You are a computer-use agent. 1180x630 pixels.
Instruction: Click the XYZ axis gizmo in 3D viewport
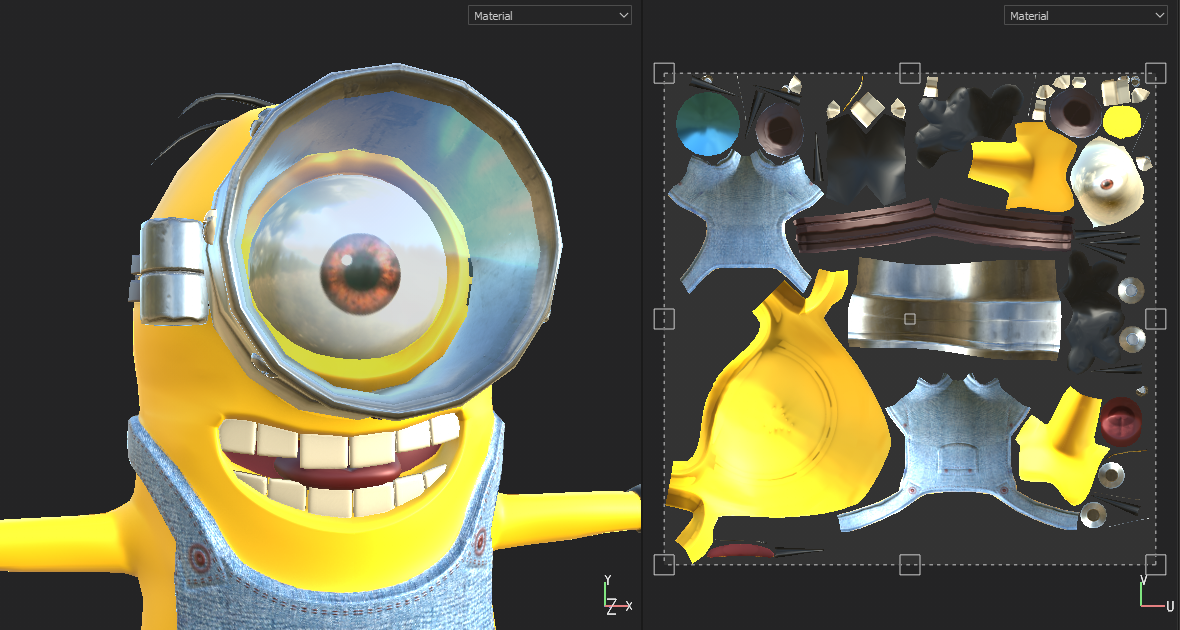(x=617, y=595)
